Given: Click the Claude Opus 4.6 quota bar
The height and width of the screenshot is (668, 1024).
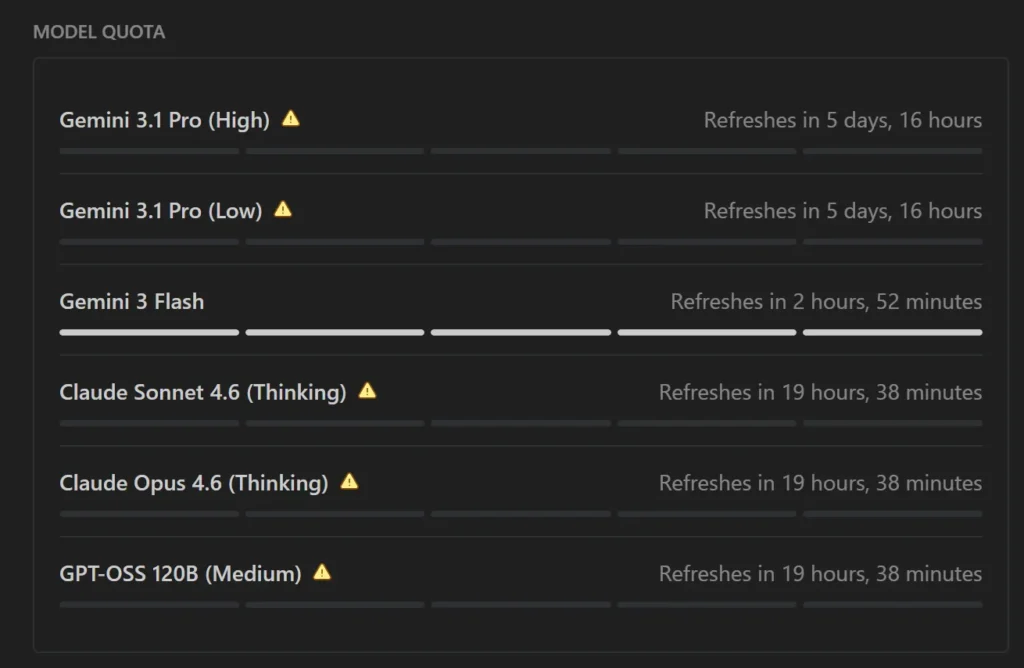Looking at the screenshot, I should point(520,514).
